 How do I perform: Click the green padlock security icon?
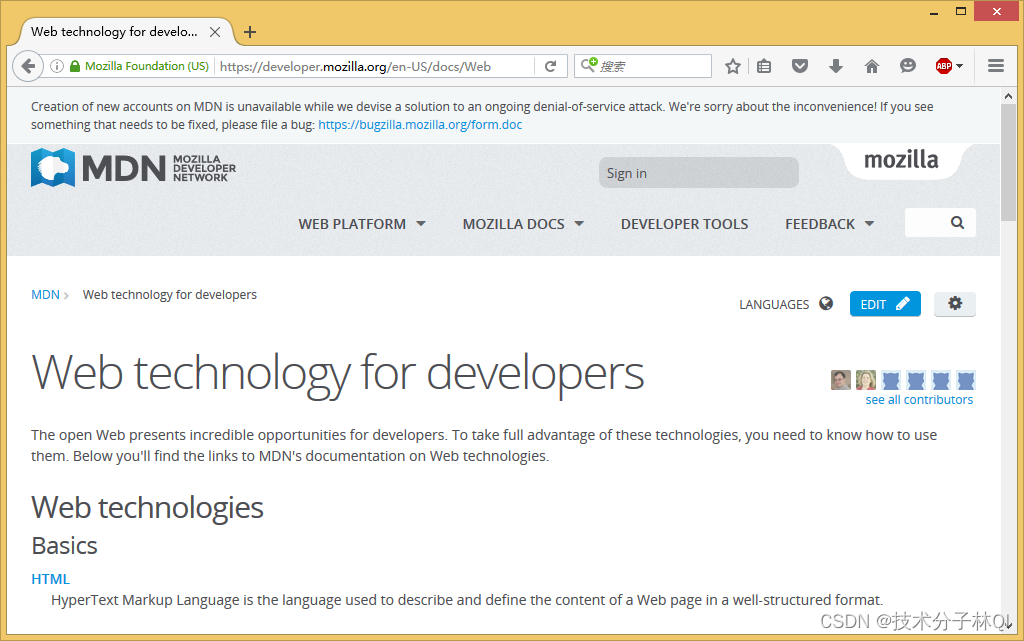(x=74, y=66)
